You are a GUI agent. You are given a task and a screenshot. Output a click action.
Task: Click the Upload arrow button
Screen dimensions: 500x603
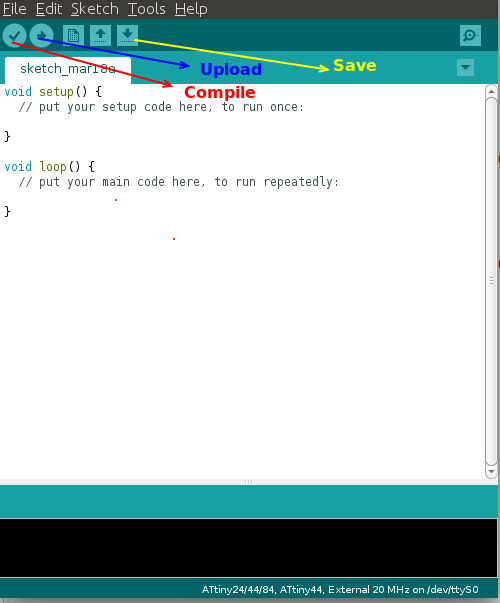42,35
